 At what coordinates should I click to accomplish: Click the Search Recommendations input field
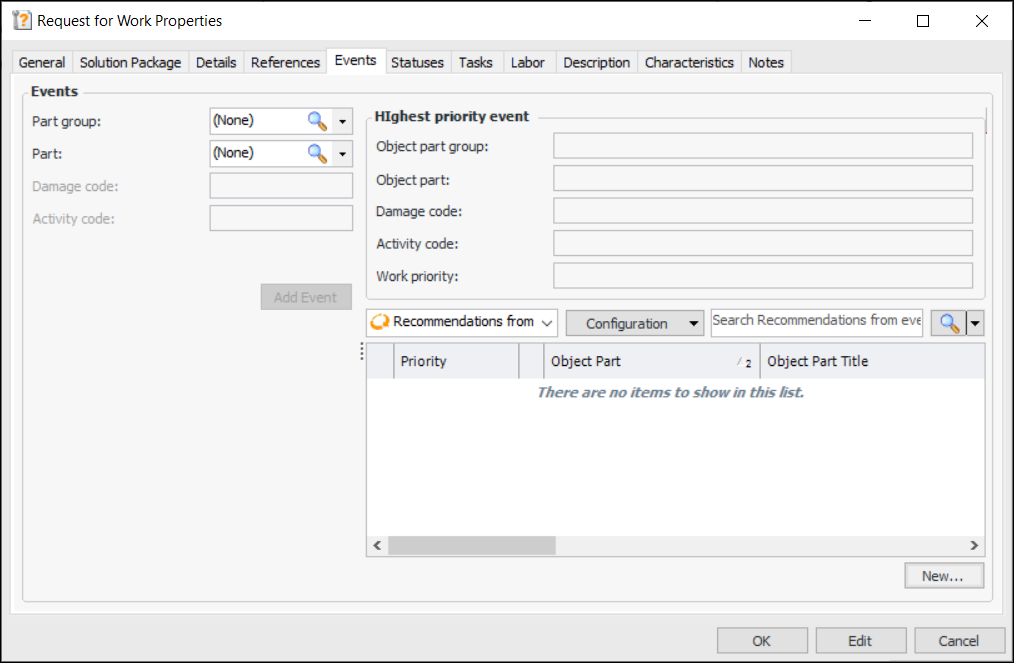(816, 321)
